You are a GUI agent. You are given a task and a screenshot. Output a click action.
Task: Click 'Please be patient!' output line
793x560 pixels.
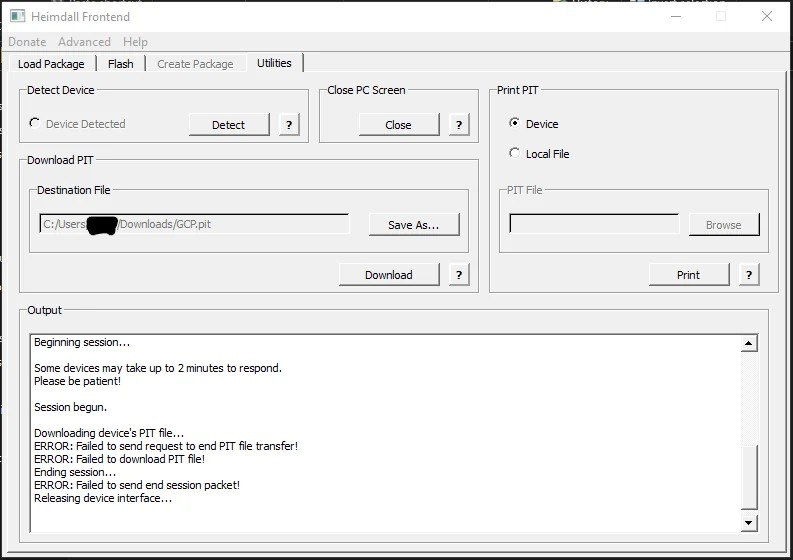click(77, 381)
